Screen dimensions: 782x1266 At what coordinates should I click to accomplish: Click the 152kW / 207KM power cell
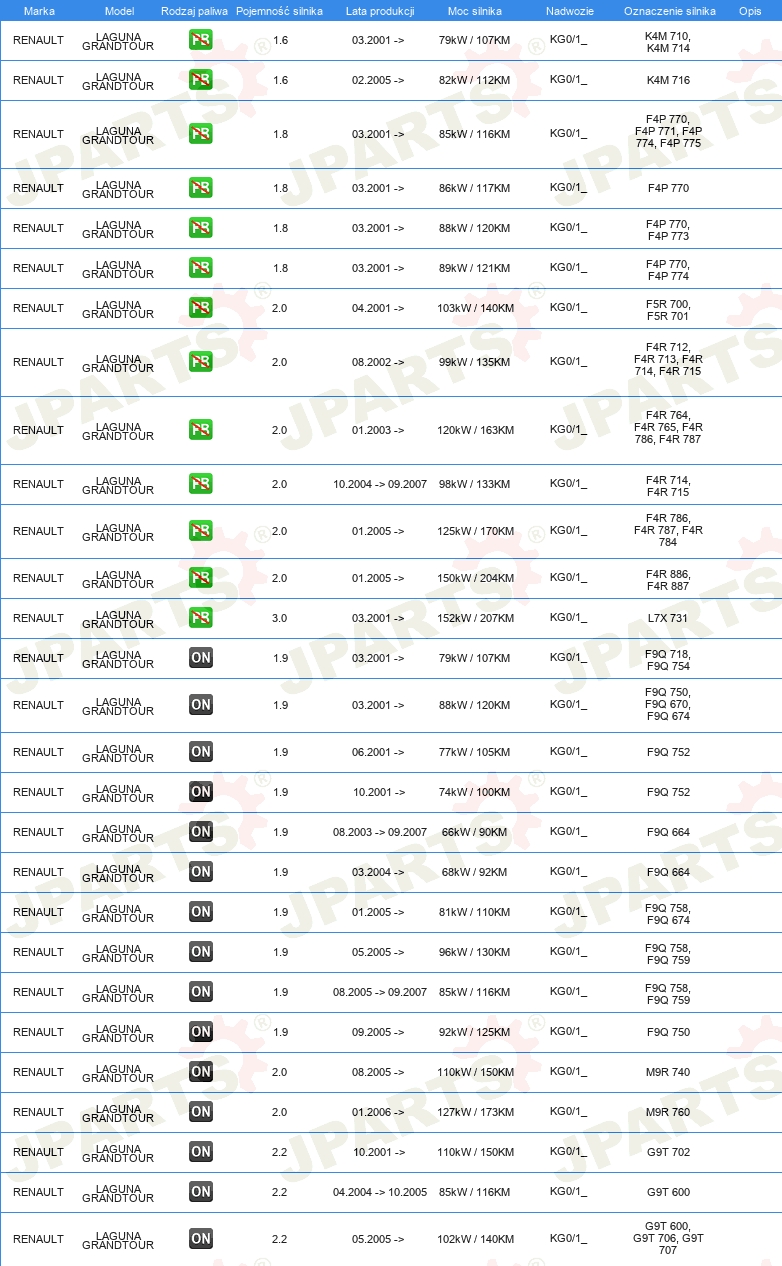coord(476,618)
